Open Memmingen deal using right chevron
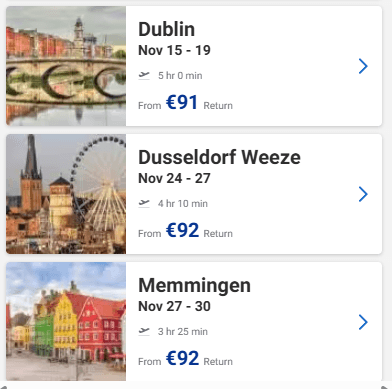Image resolution: width=392 pixels, height=389 pixels. pos(363,322)
